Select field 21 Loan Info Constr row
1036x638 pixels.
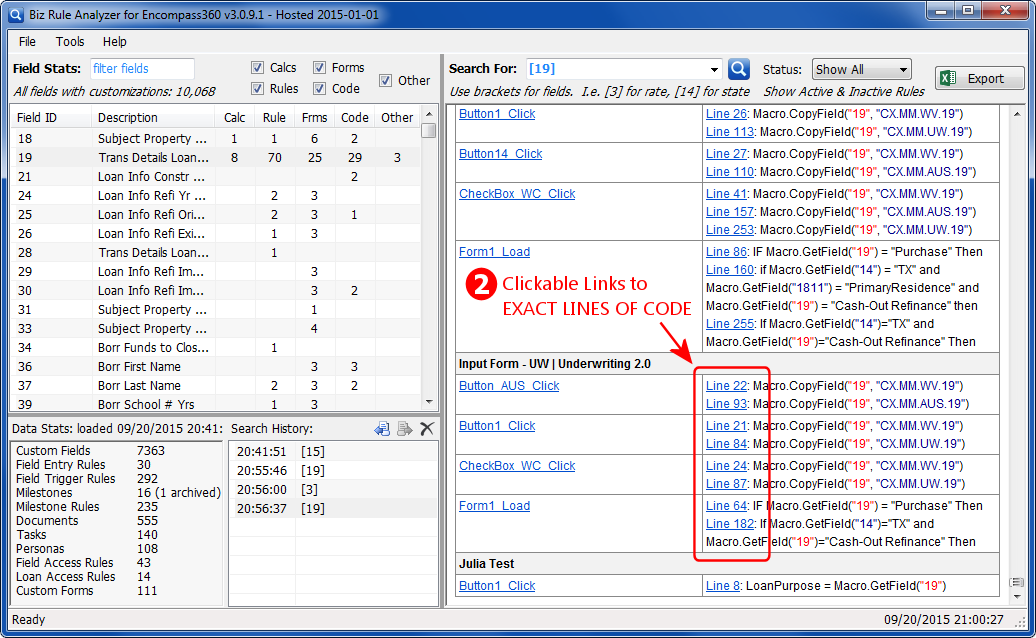pyautogui.click(x=216, y=176)
